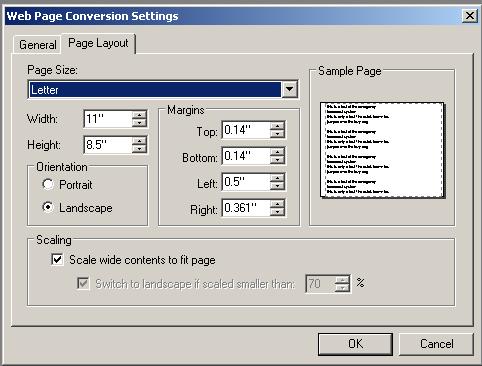Select the Page Layout tab
Screen dimensions: 482x366
point(98,43)
